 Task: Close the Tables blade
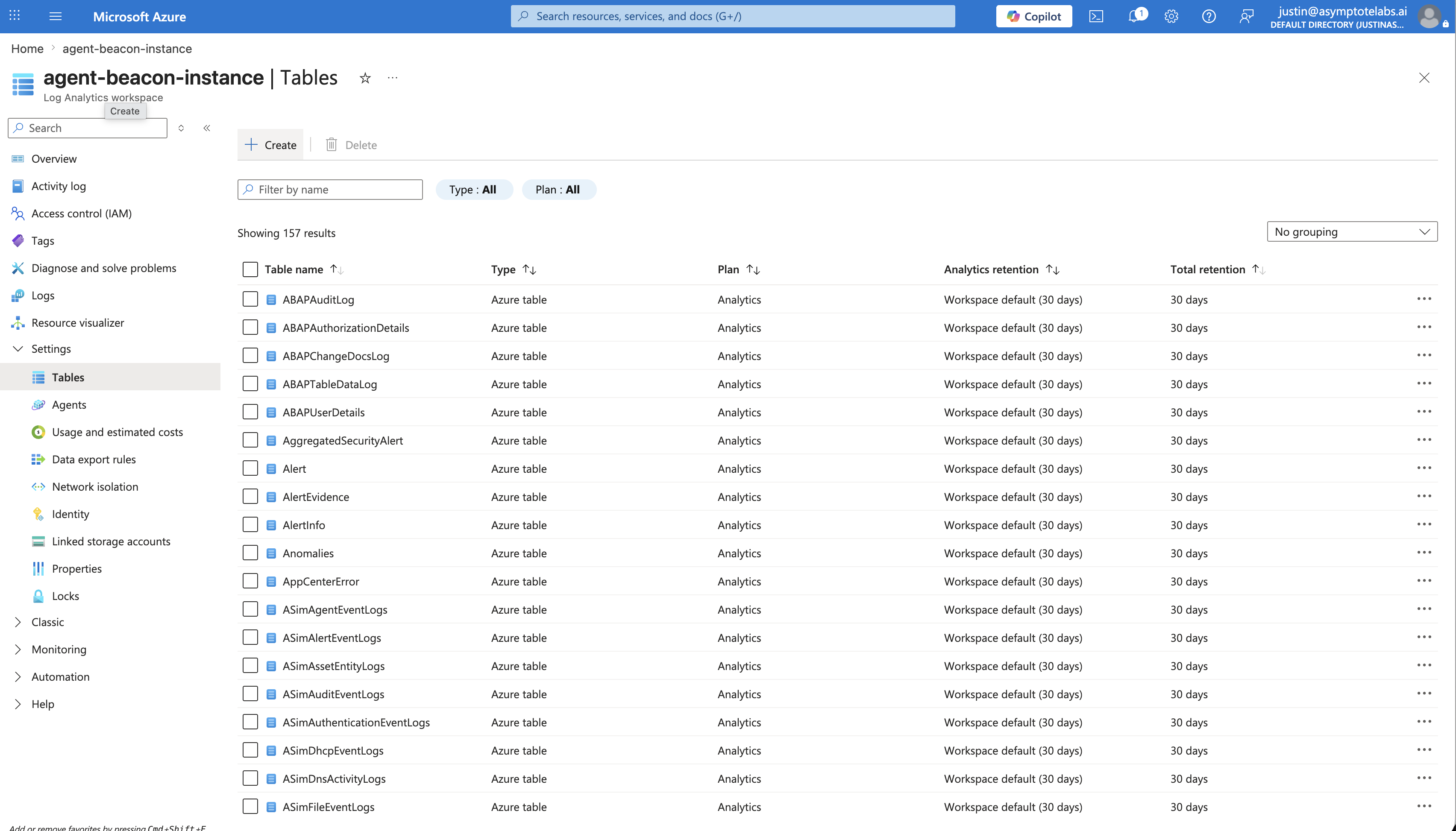point(1424,78)
